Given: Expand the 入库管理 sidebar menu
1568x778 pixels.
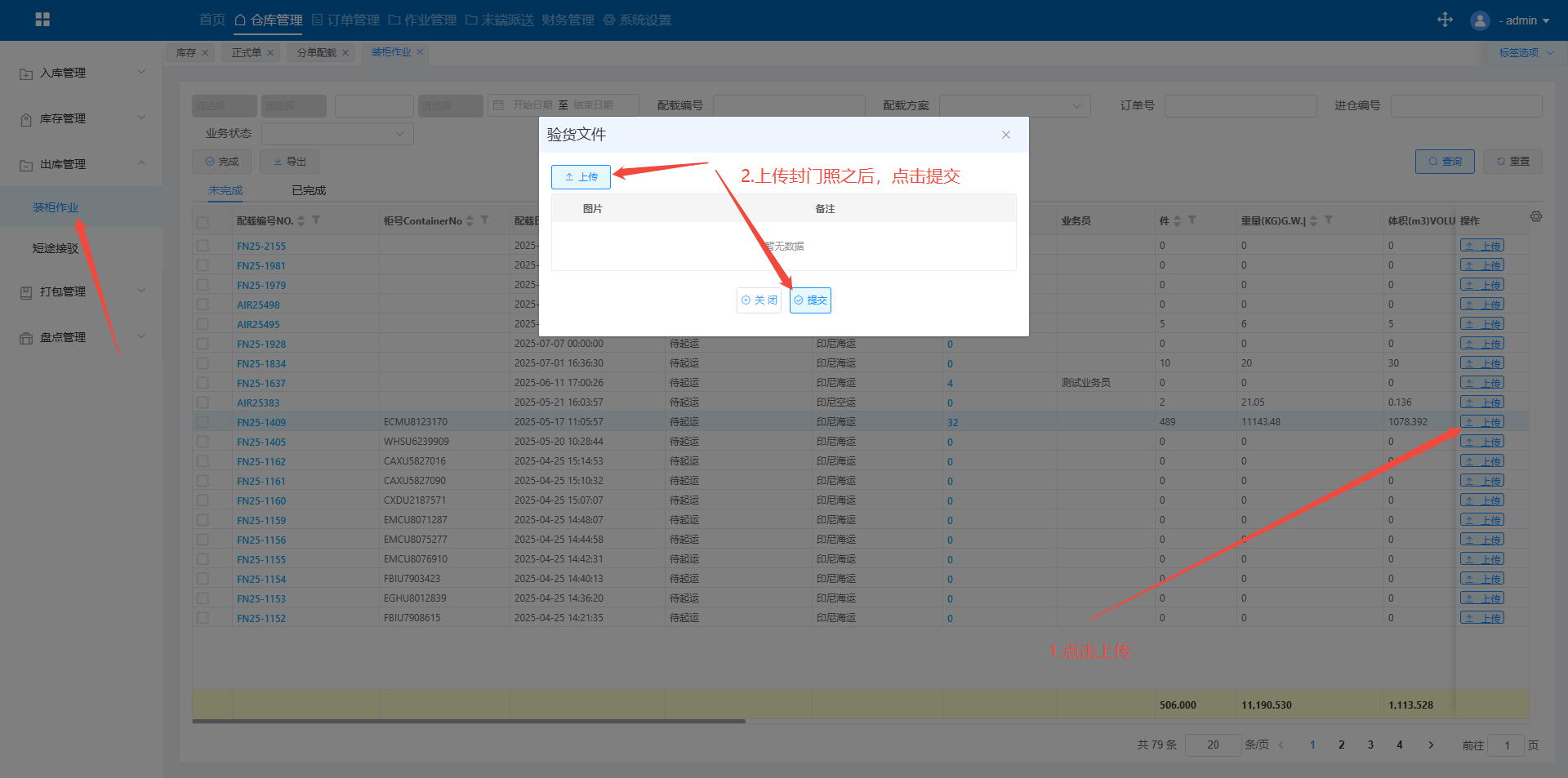Looking at the screenshot, I should (82, 73).
